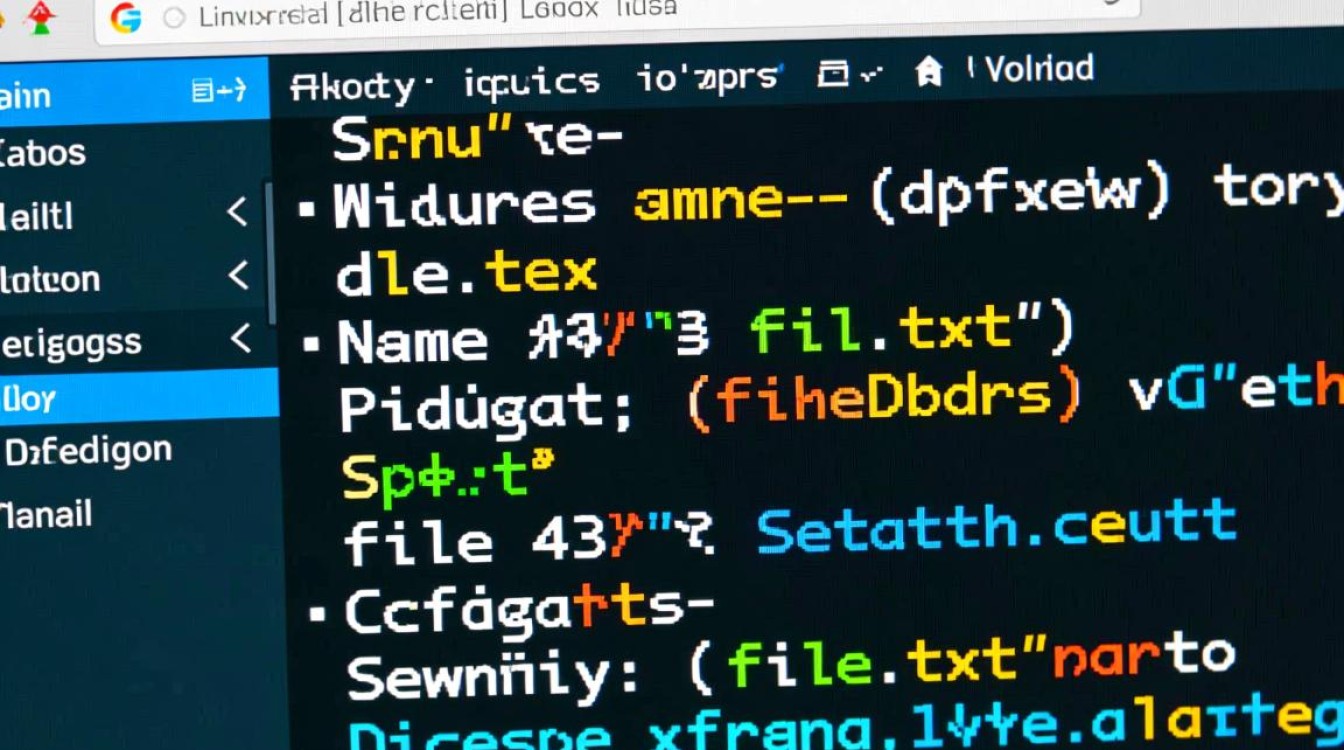Open the dropdown arrow next to the terminal icon
This screenshot has width=1344, height=750.
click(x=870, y=71)
